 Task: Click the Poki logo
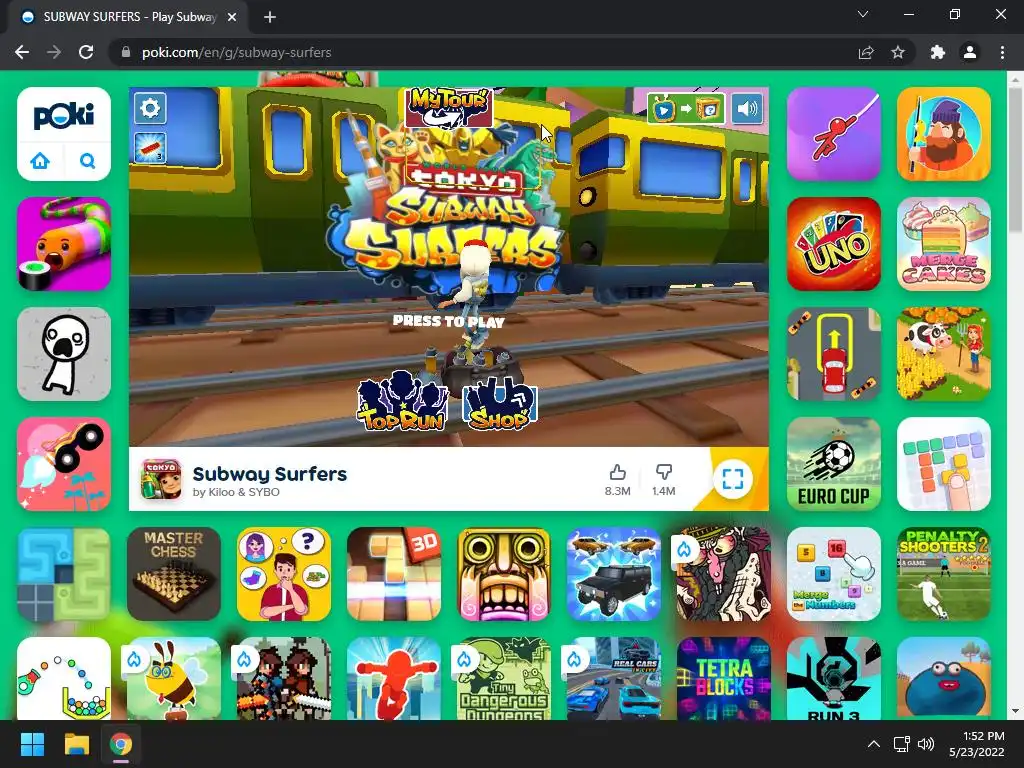pyautogui.click(x=64, y=115)
